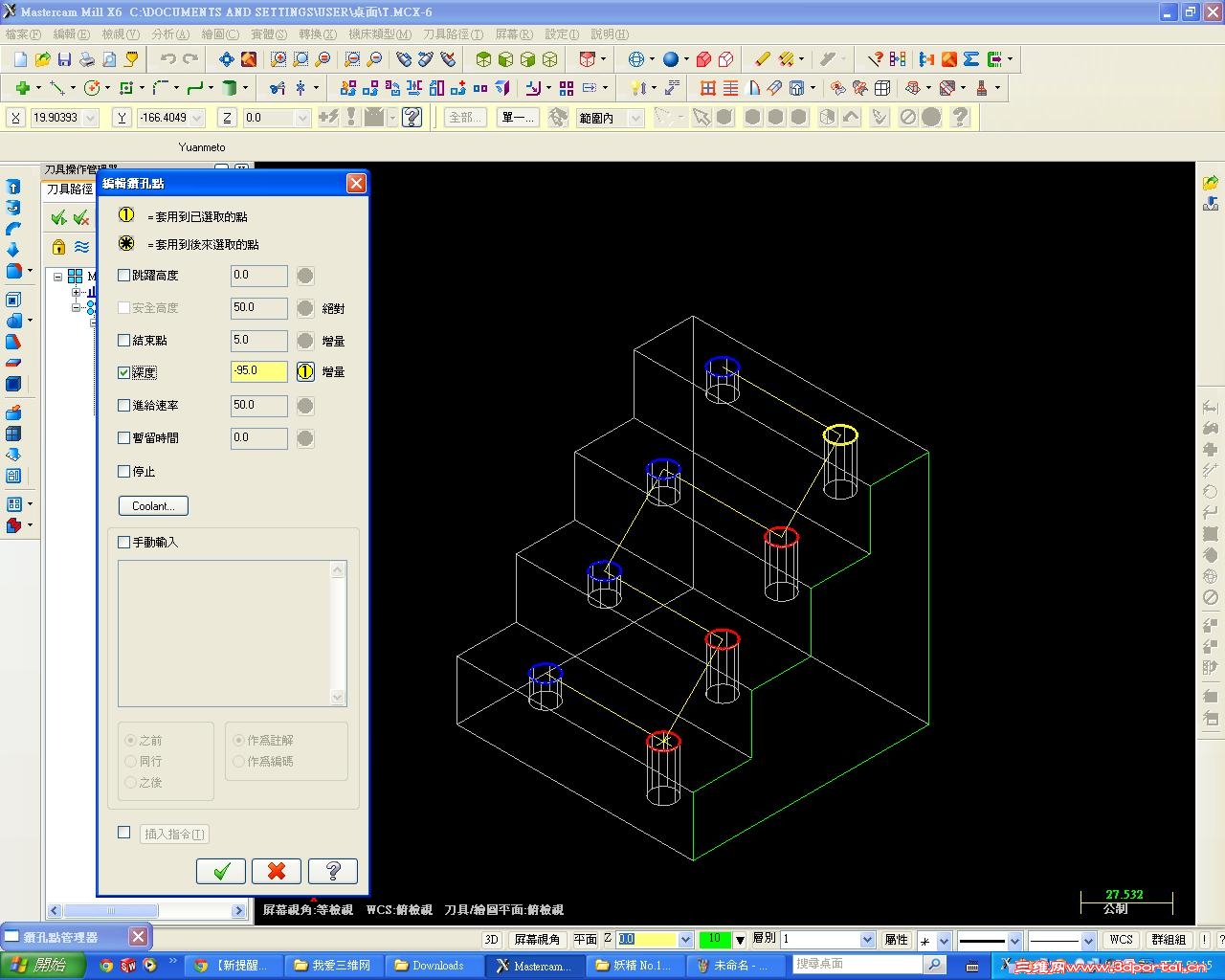Confirm dialog with green checkmark button
Image resolution: width=1225 pixels, height=980 pixels.
coord(221,871)
